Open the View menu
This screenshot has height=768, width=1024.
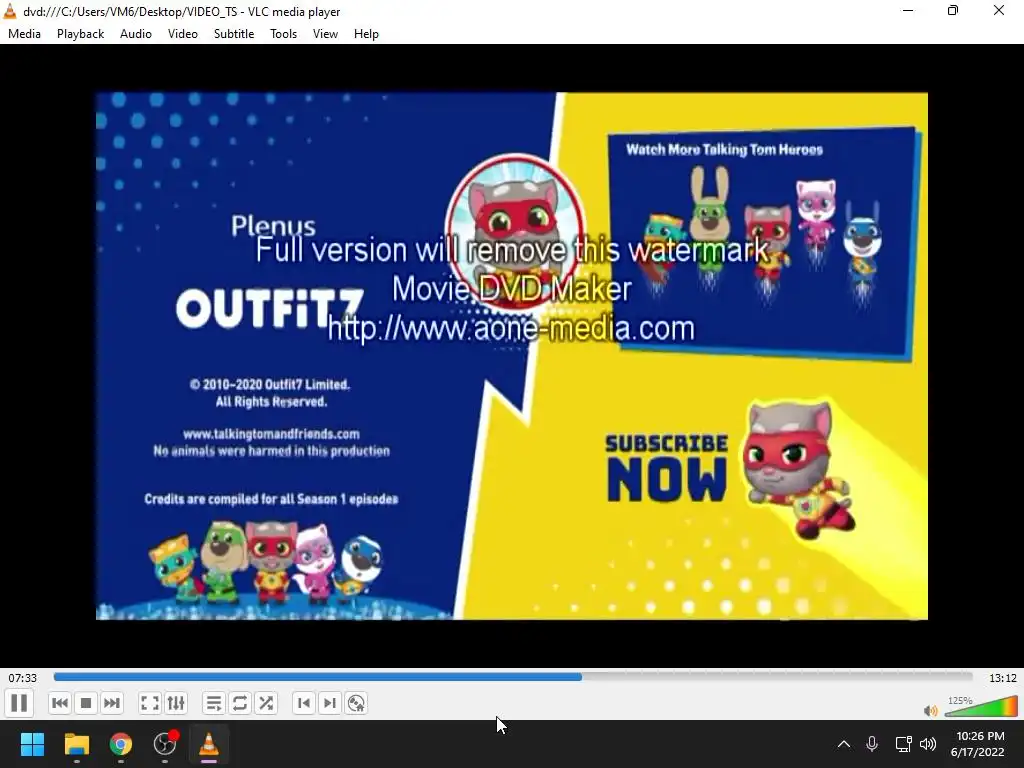[x=325, y=34]
